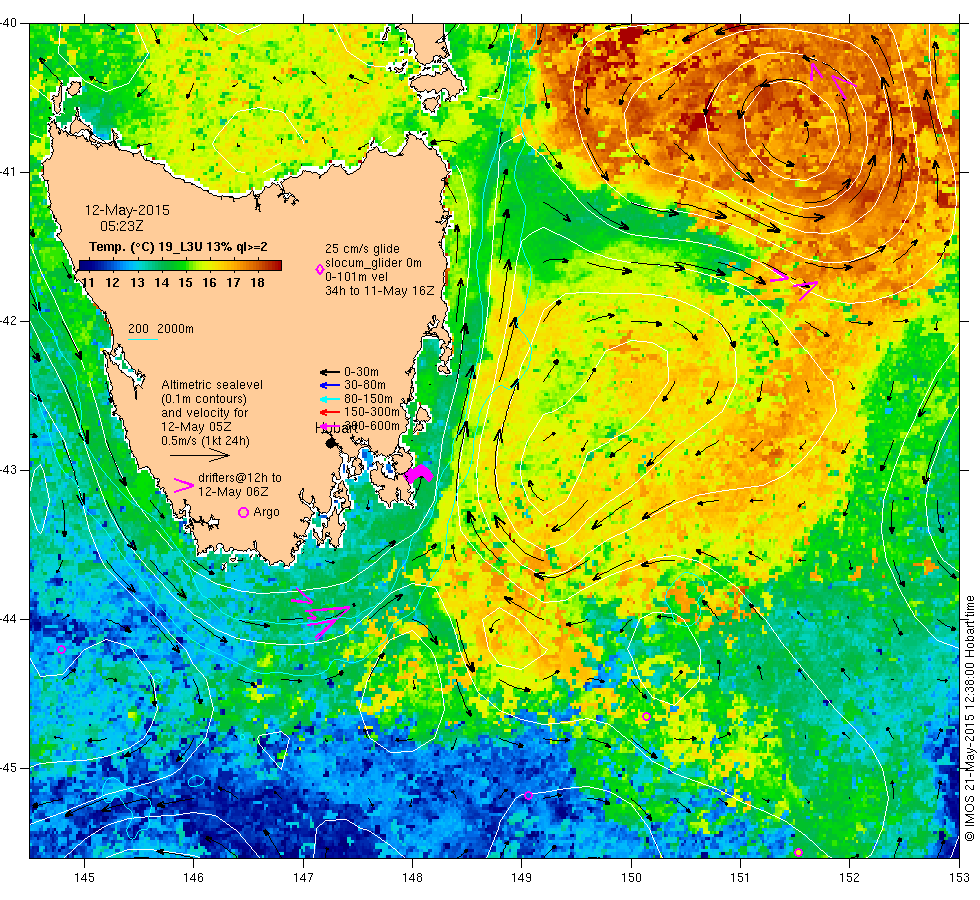Screen dimensions: 980x900
Task: Click drifter markers near 151.5E 41.8S
Action: point(793,284)
